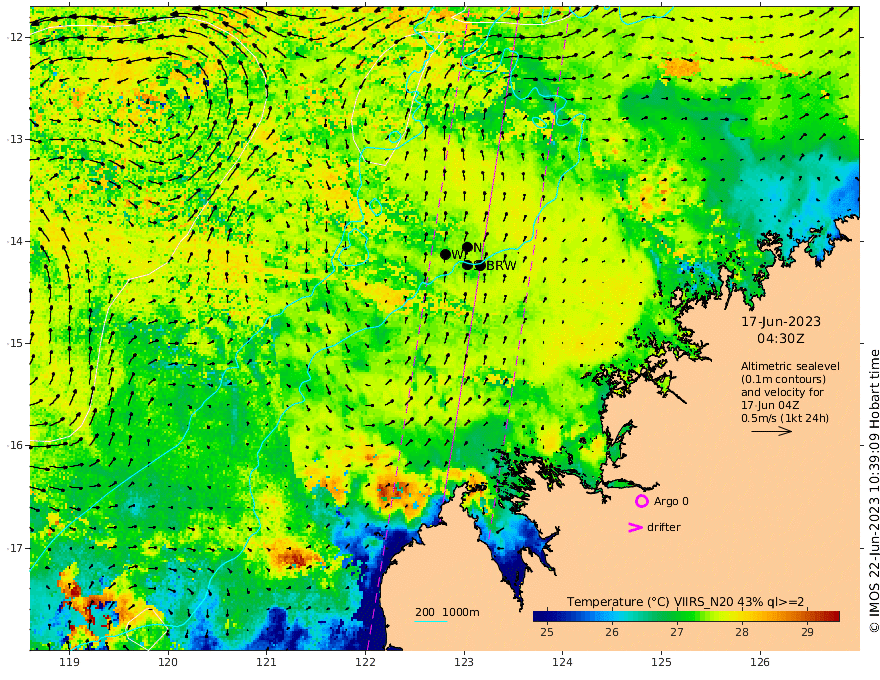Click the BRW station label

501,266
